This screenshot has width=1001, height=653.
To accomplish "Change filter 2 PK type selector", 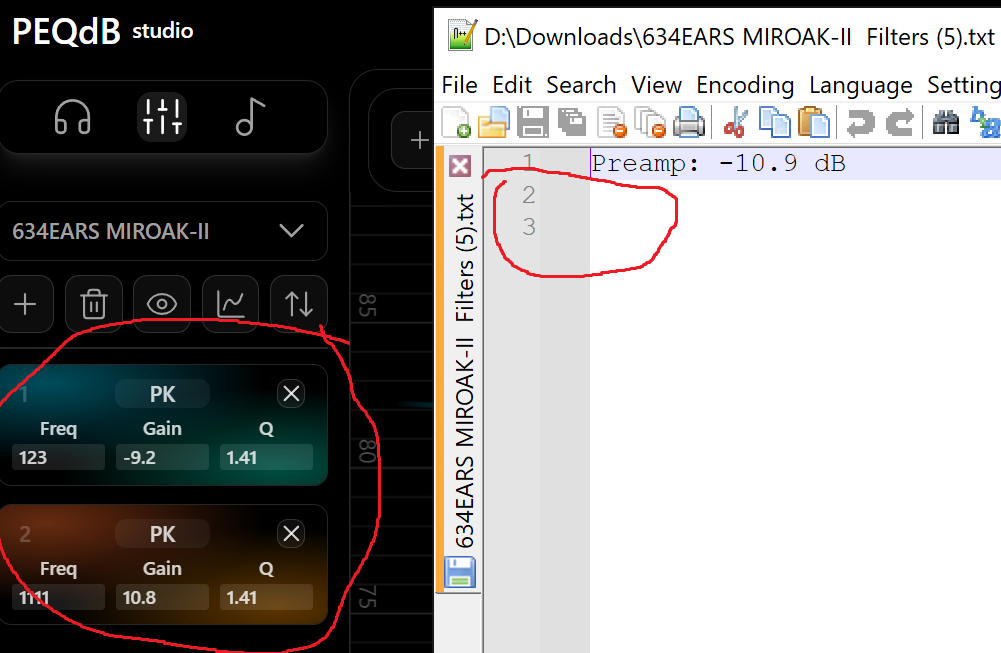I will pos(162,534).
